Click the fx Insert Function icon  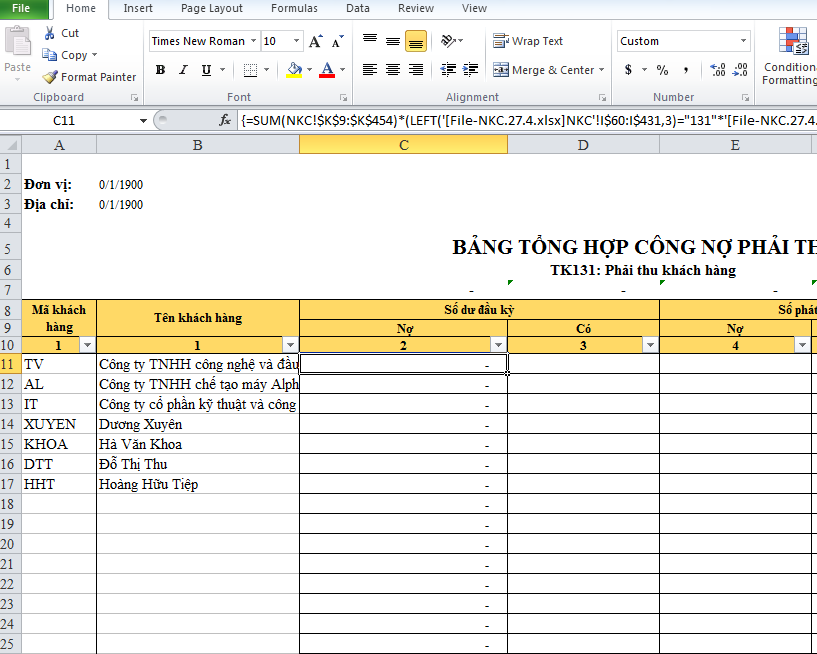tap(225, 120)
